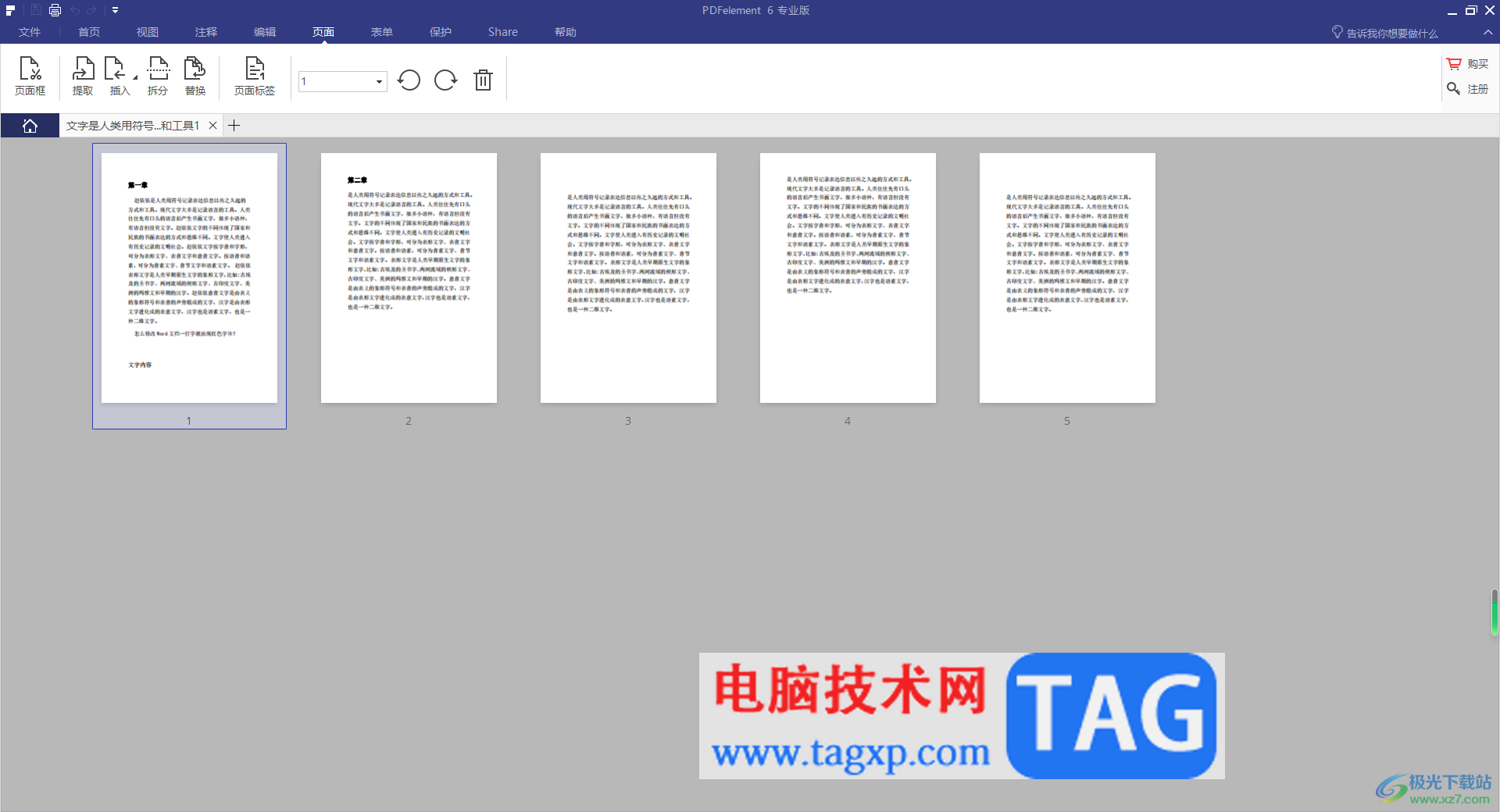
Task: Rotate page counterclockwise with the rotate icon
Action: [x=409, y=80]
